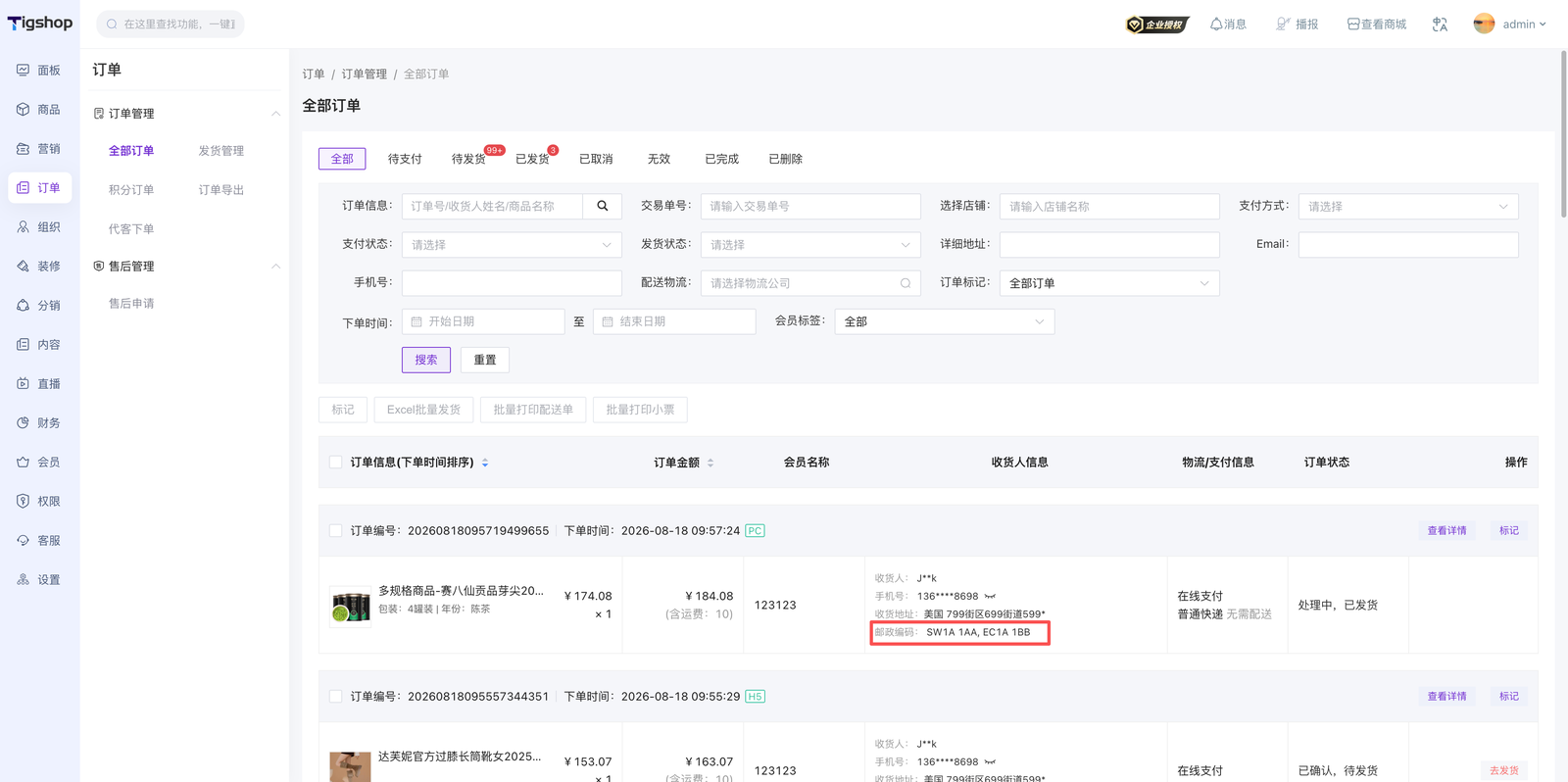Image resolution: width=1568 pixels, height=782 pixels.
Task: Open the 会员标签 全部 dropdown
Action: [x=945, y=321]
